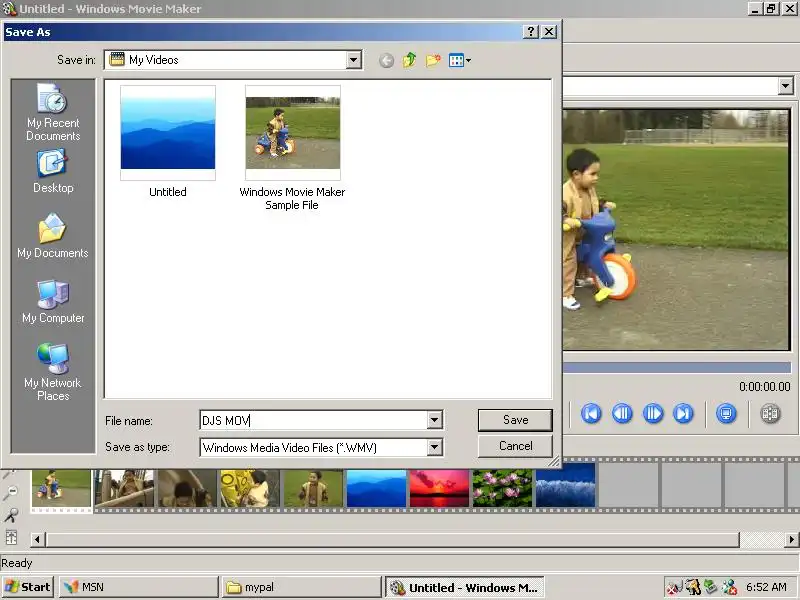Click storyboard scroll right arrow
The height and width of the screenshot is (600, 800).
pos(791,539)
